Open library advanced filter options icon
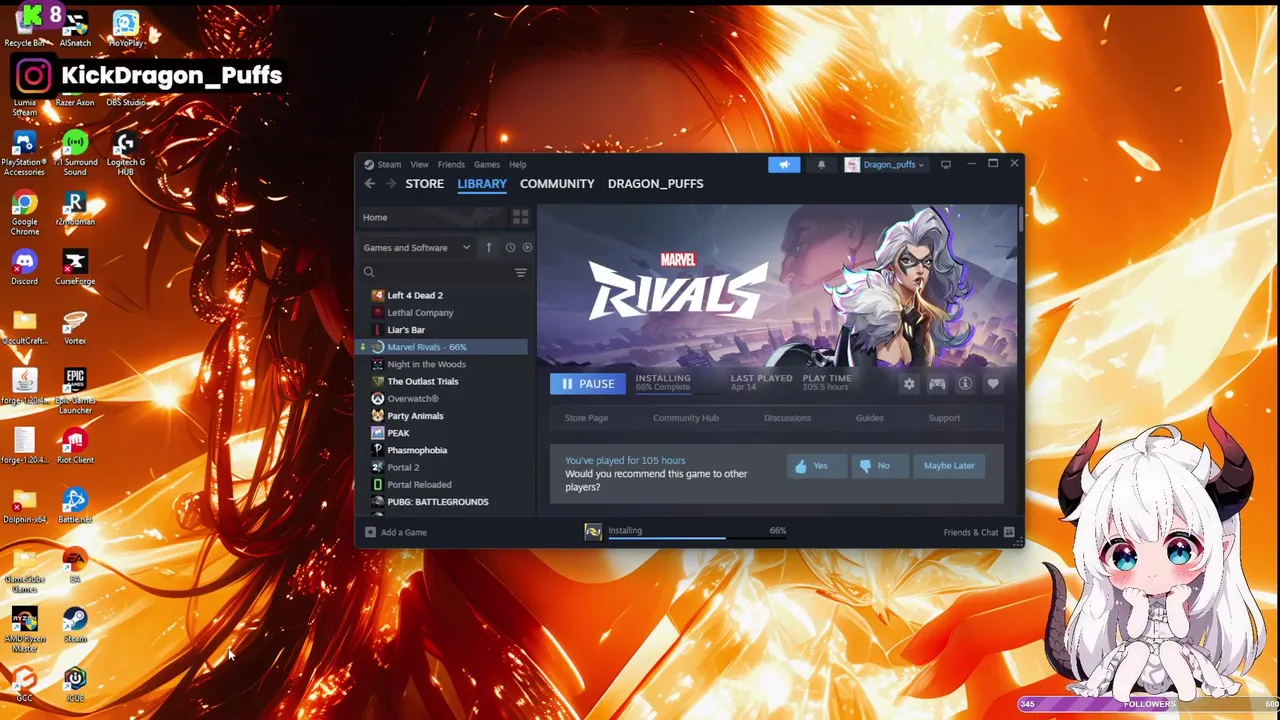Screen dimensions: 1280x720 pos(520,272)
